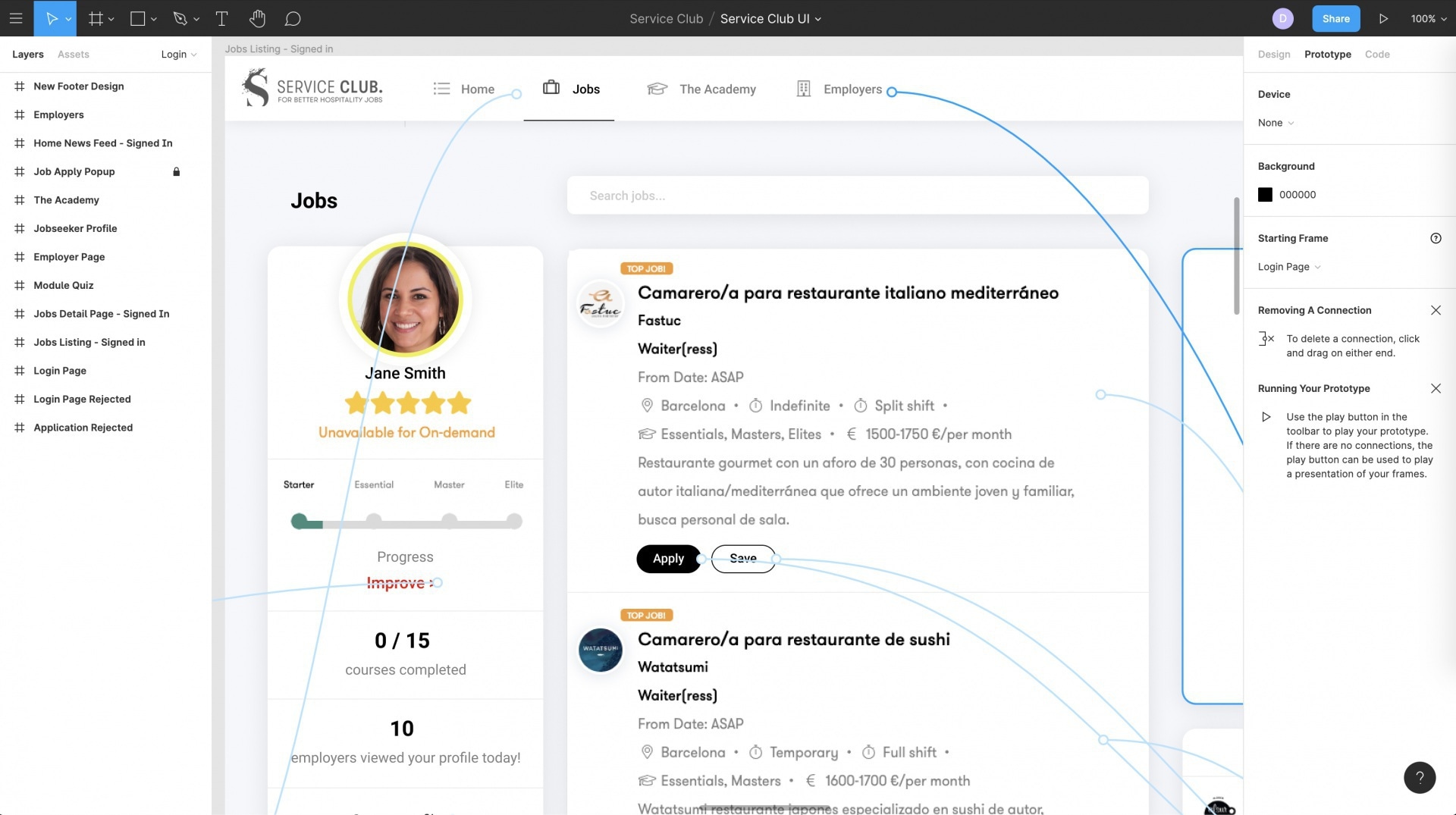Unlock the Job Apply Popup frame
Image resolution: width=1456 pixels, height=815 pixels.
click(176, 171)
